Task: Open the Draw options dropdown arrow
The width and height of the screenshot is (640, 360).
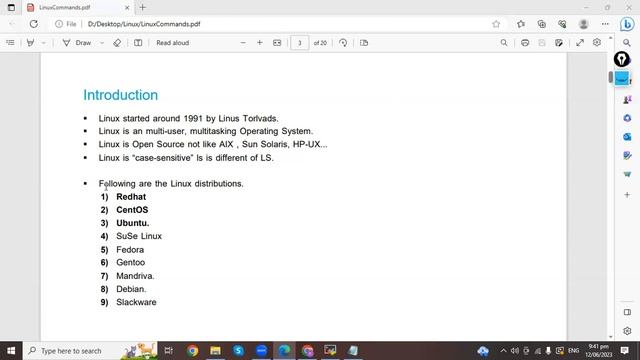Action: [102, 43]
